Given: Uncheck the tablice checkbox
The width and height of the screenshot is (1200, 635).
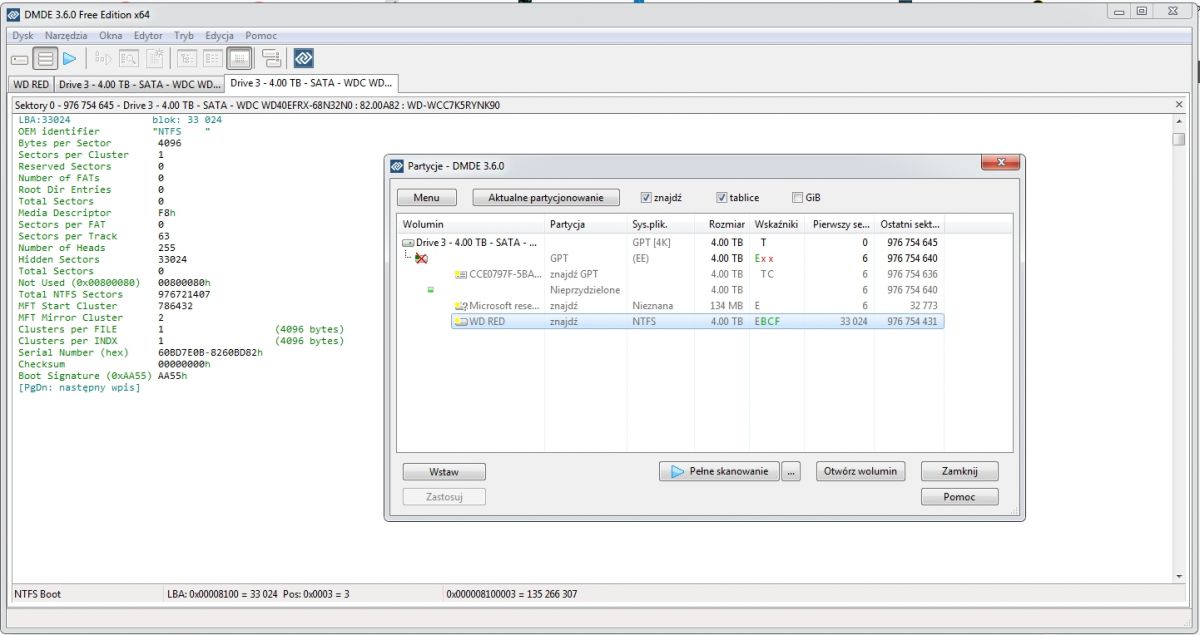Looking at the screenshot, I should (x=722, y=198).
